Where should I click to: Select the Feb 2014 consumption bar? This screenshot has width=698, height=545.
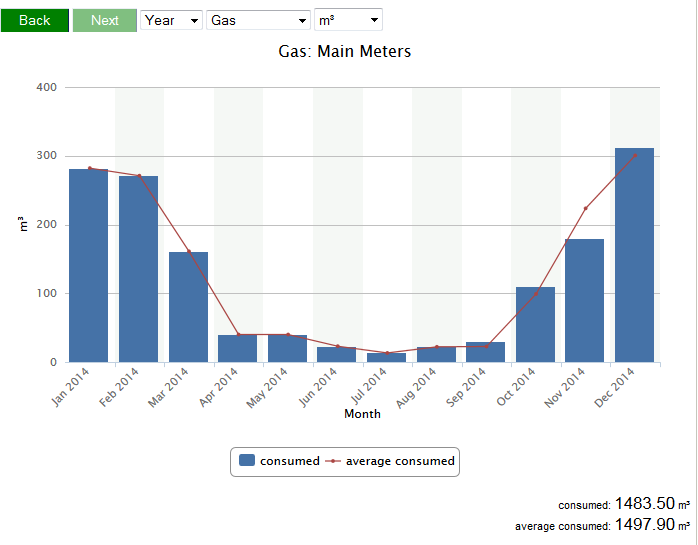point(138,269)
